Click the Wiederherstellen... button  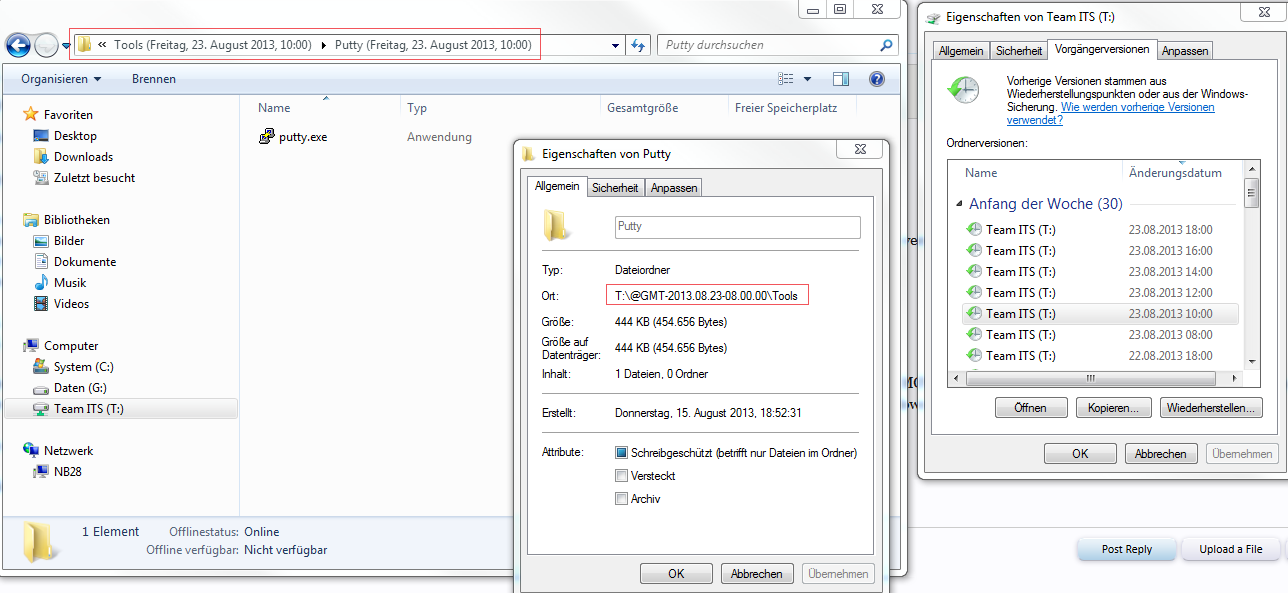[1211, 408]
